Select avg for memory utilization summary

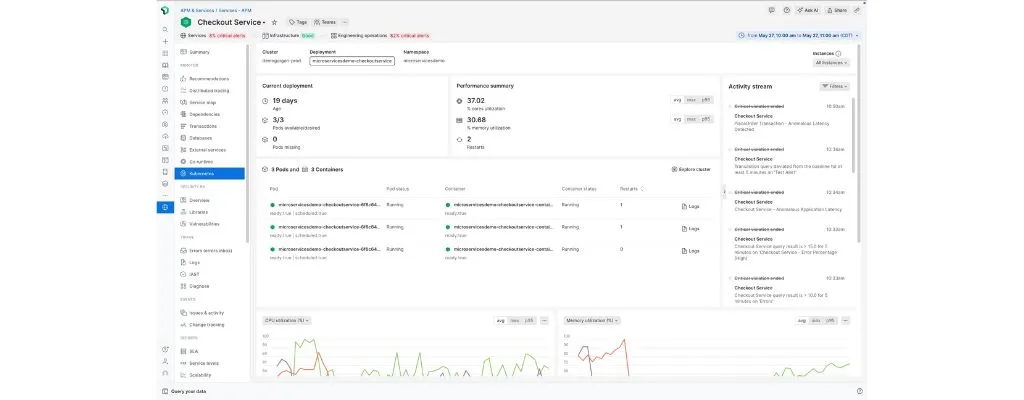click(677, 119)
